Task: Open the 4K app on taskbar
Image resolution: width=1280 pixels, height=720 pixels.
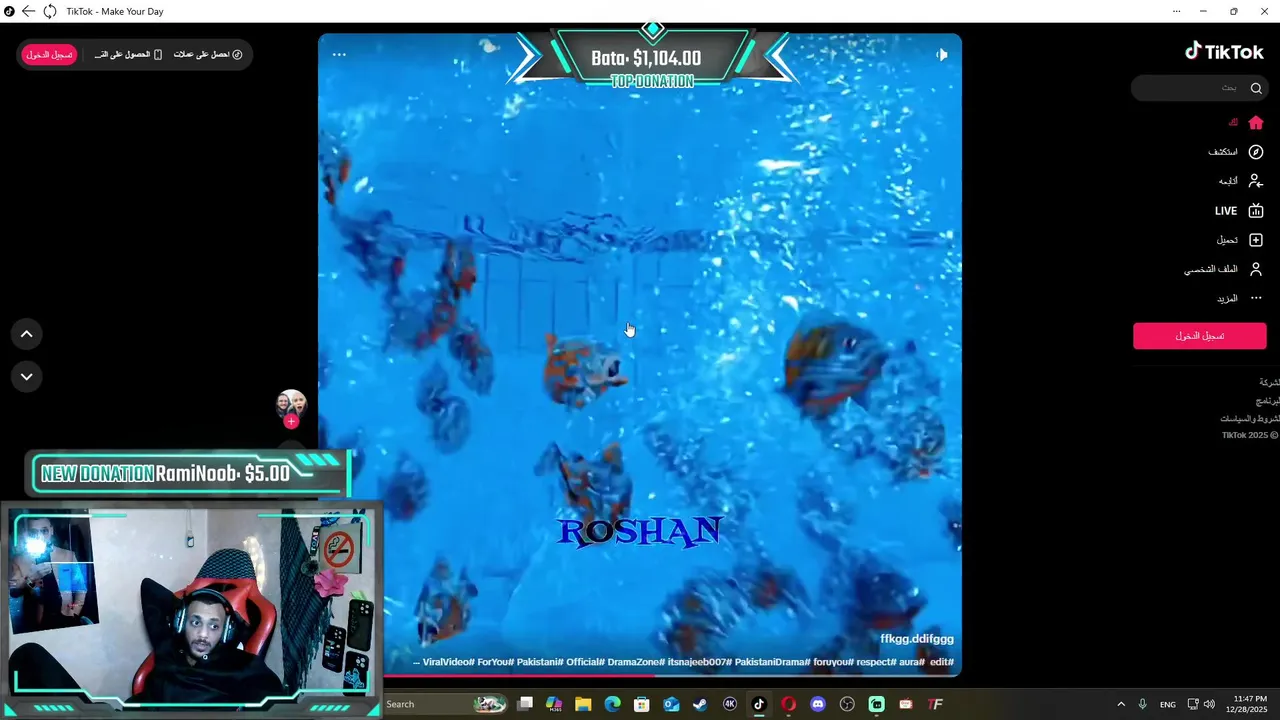Action: (730, 704)
